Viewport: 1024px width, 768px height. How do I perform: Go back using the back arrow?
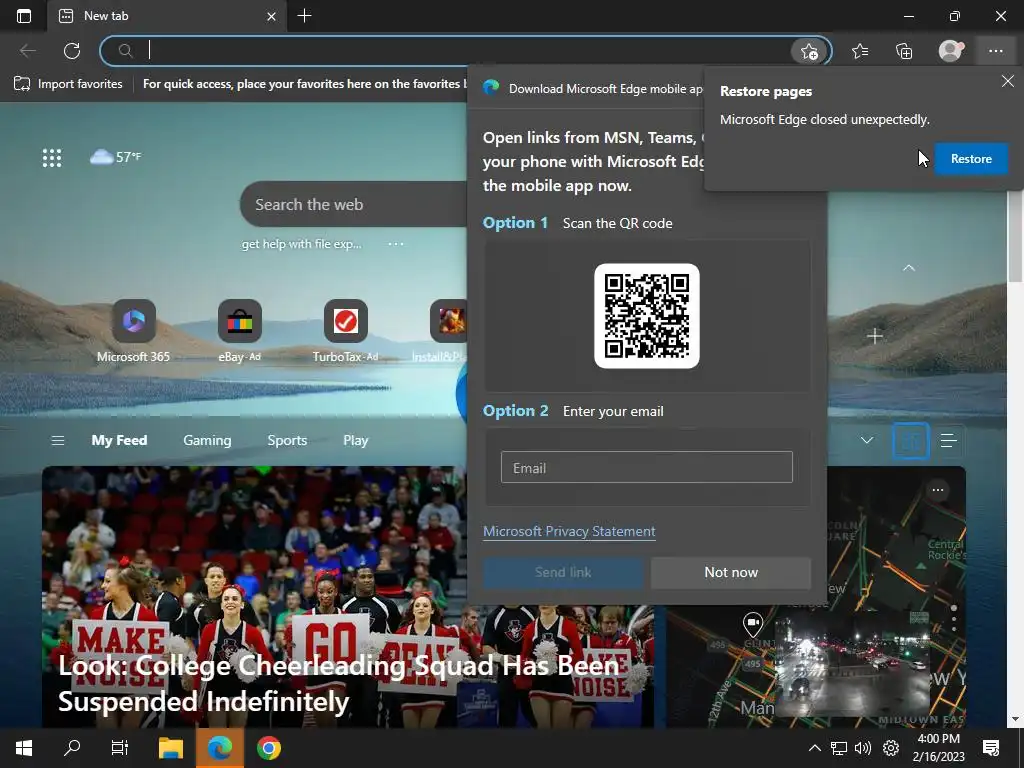click(27, 50)
